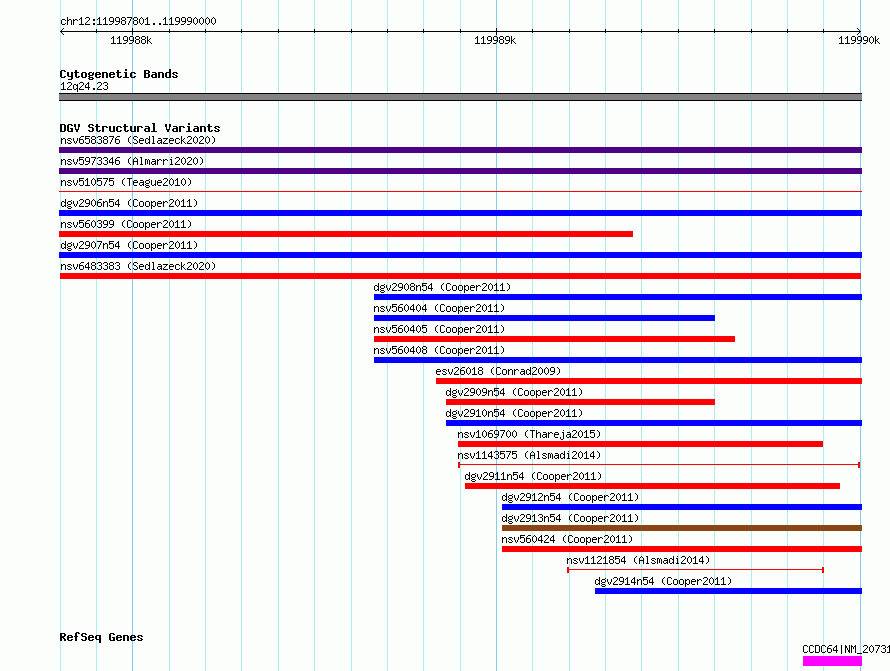890x671 pixels.
Task: Select the esv26018 (Conrad2009) label
Action: tap(498, 371)
